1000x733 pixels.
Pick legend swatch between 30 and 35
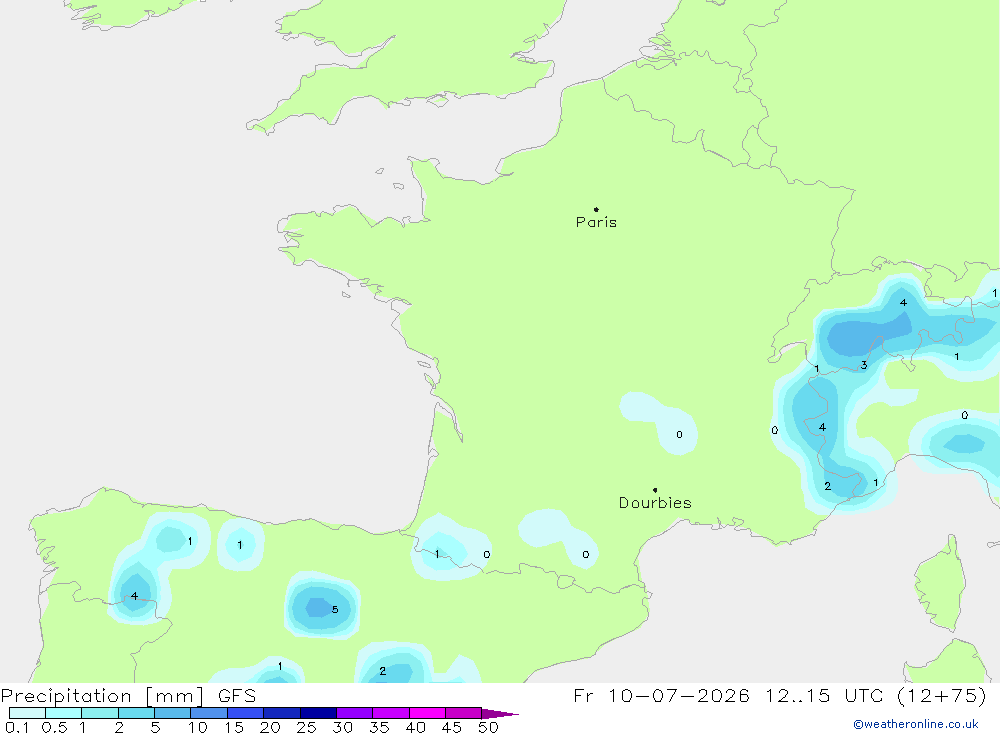point(355,713)
